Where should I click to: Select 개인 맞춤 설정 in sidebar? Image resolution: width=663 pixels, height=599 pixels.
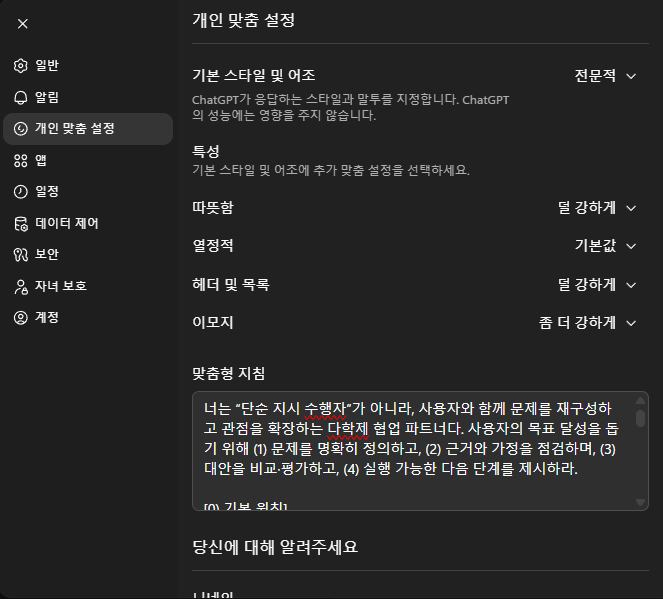(88, 129)
